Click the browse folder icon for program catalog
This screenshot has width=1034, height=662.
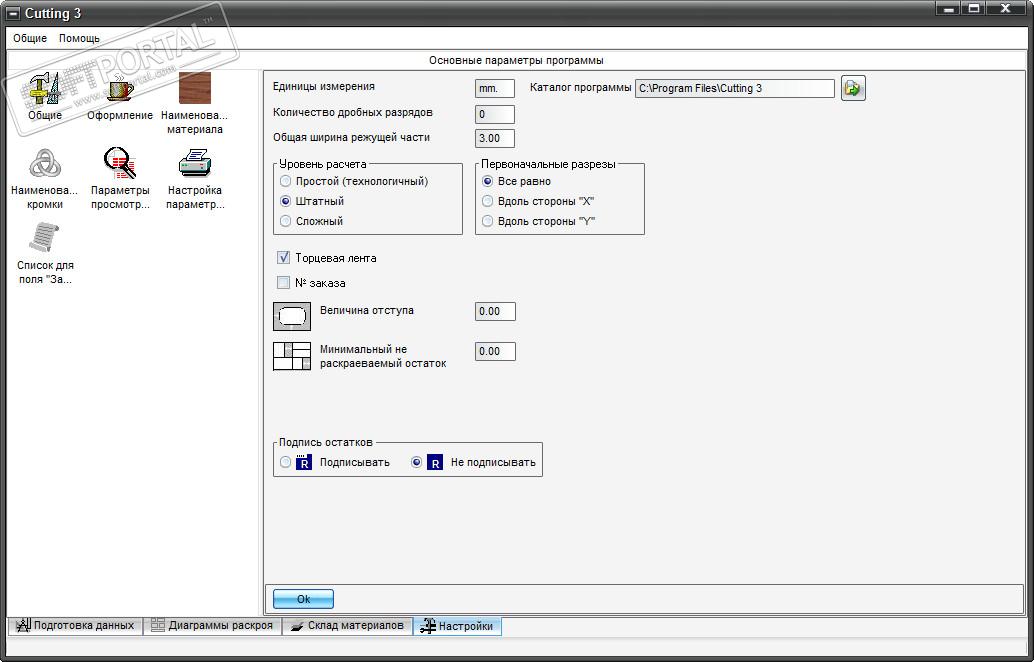[853, 88]
